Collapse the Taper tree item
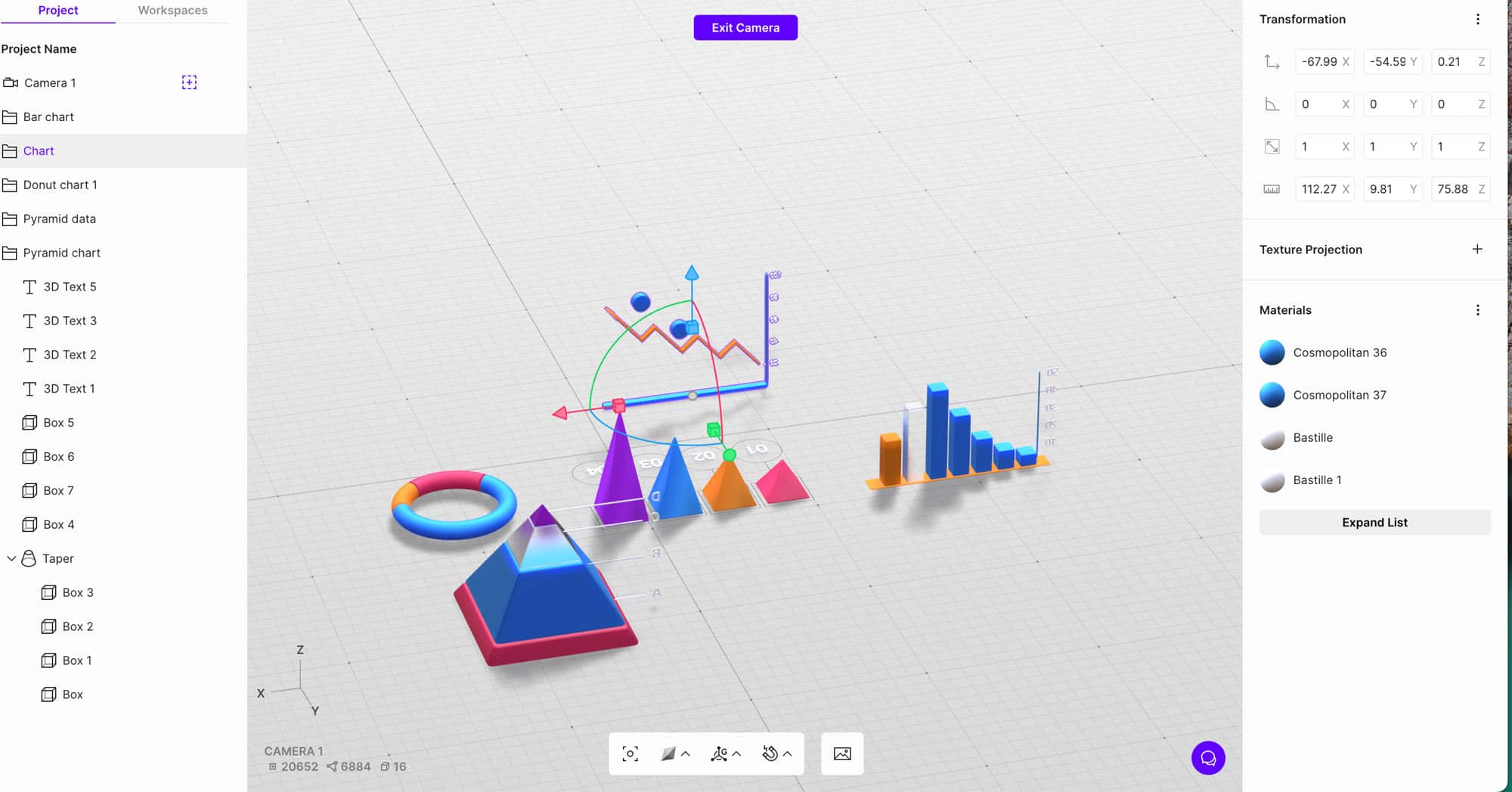 pos(11,558)
